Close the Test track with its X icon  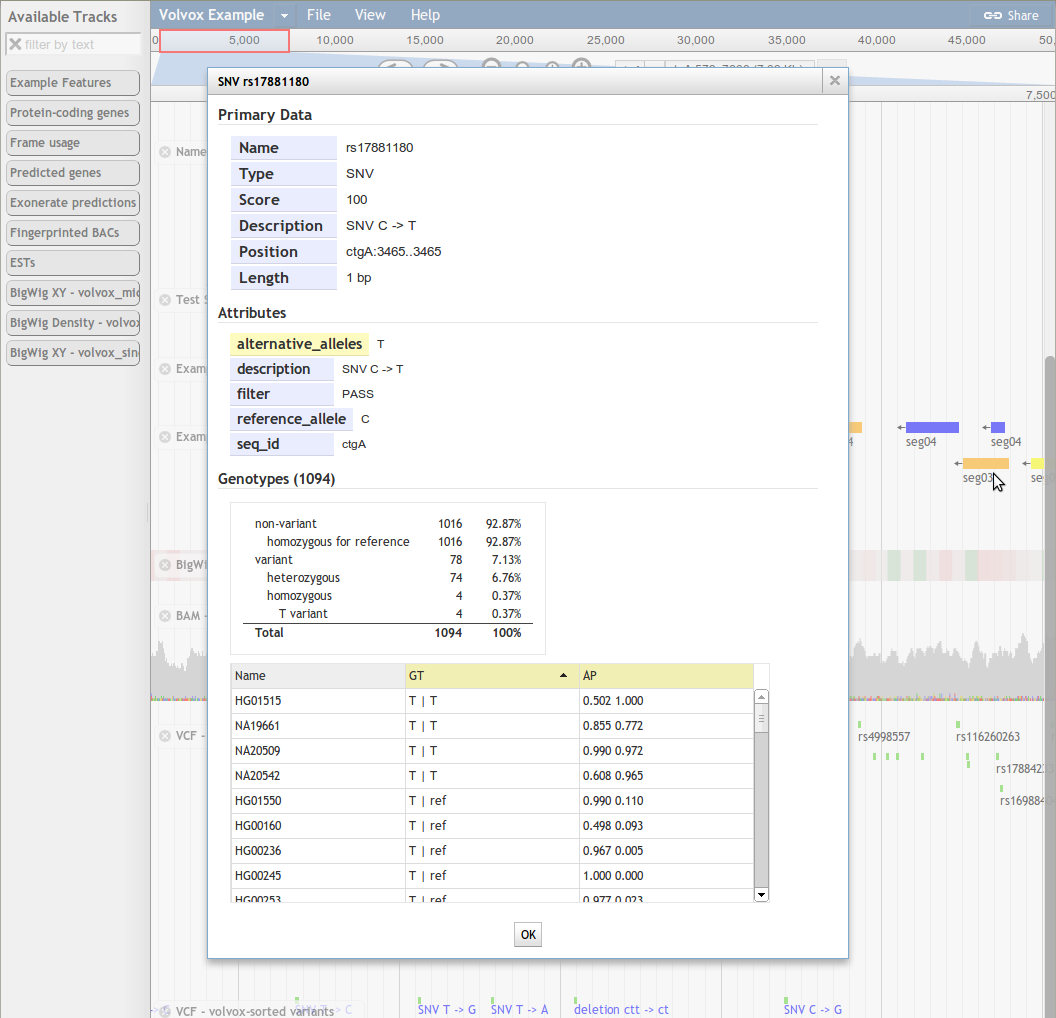[165, 300]
